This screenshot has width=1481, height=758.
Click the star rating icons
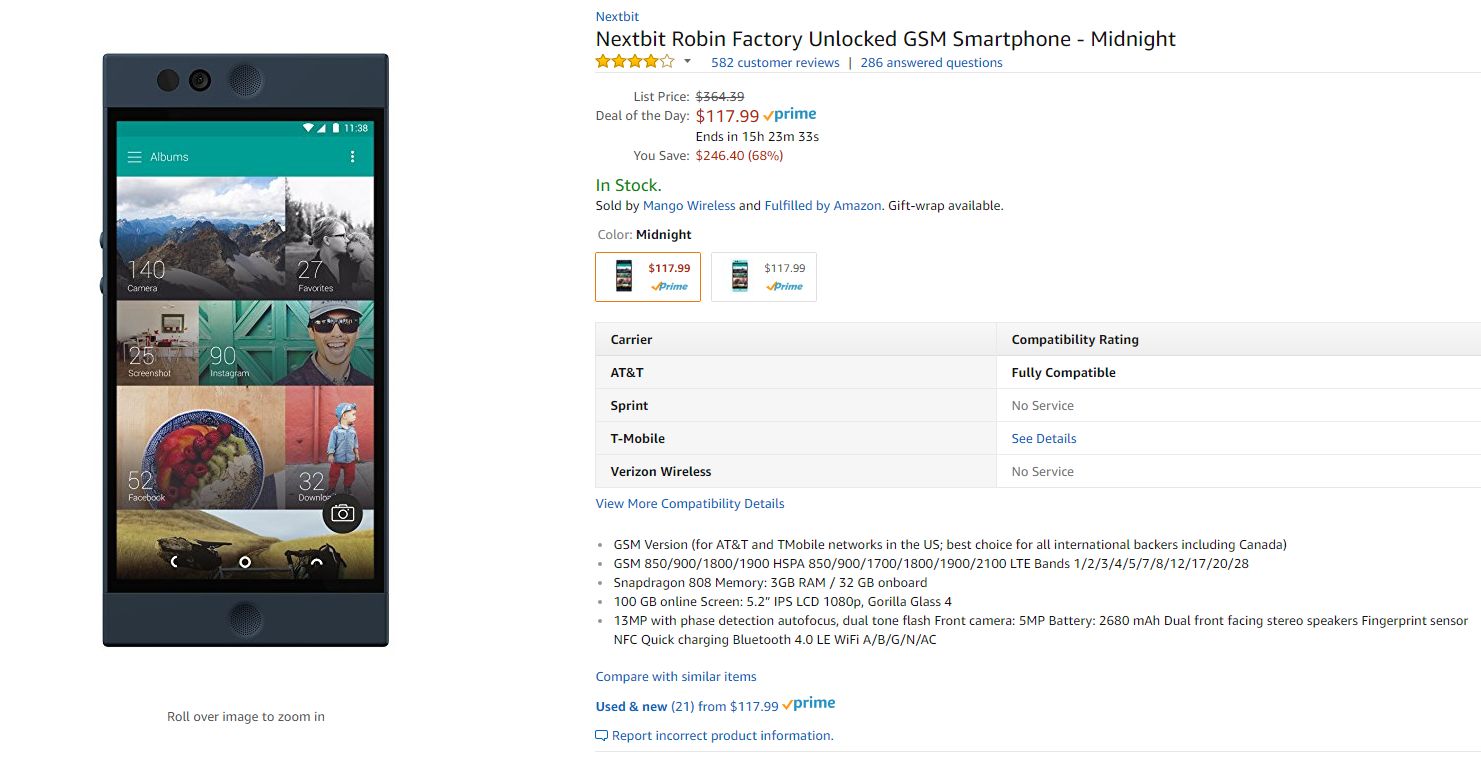pos(635,62)
